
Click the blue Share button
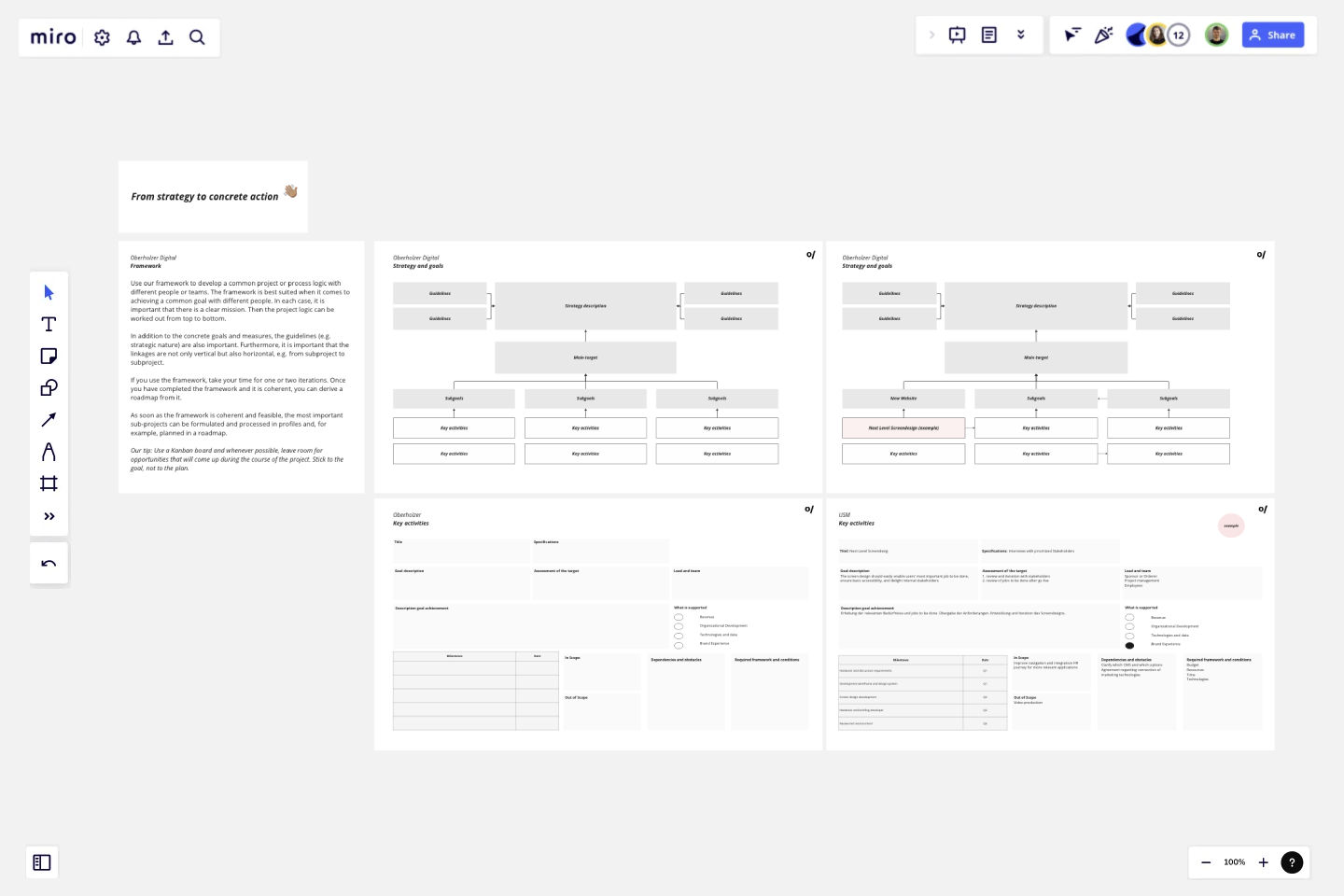click(x=1273, y=35)
